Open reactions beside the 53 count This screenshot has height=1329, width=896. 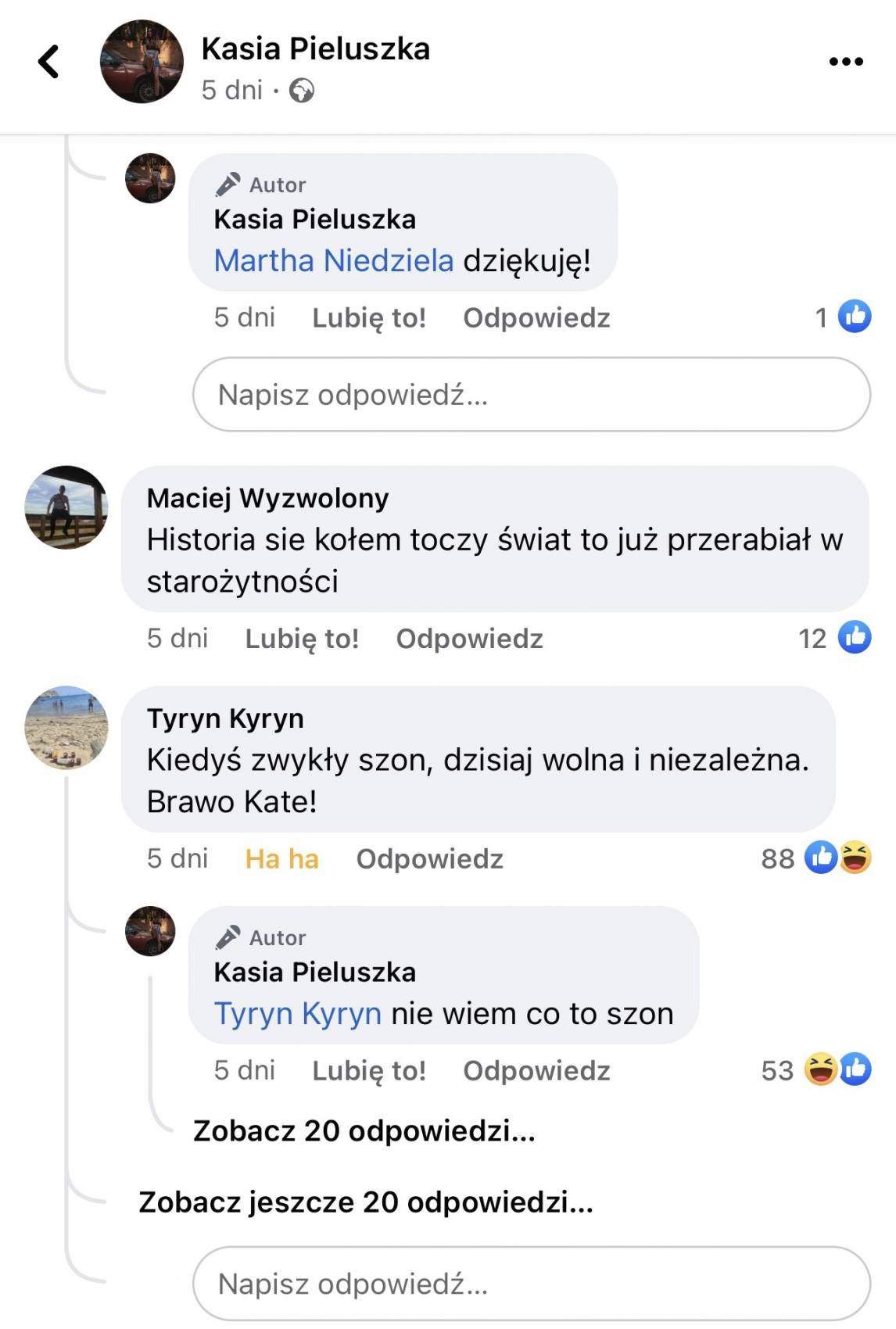pos(838,1069)
